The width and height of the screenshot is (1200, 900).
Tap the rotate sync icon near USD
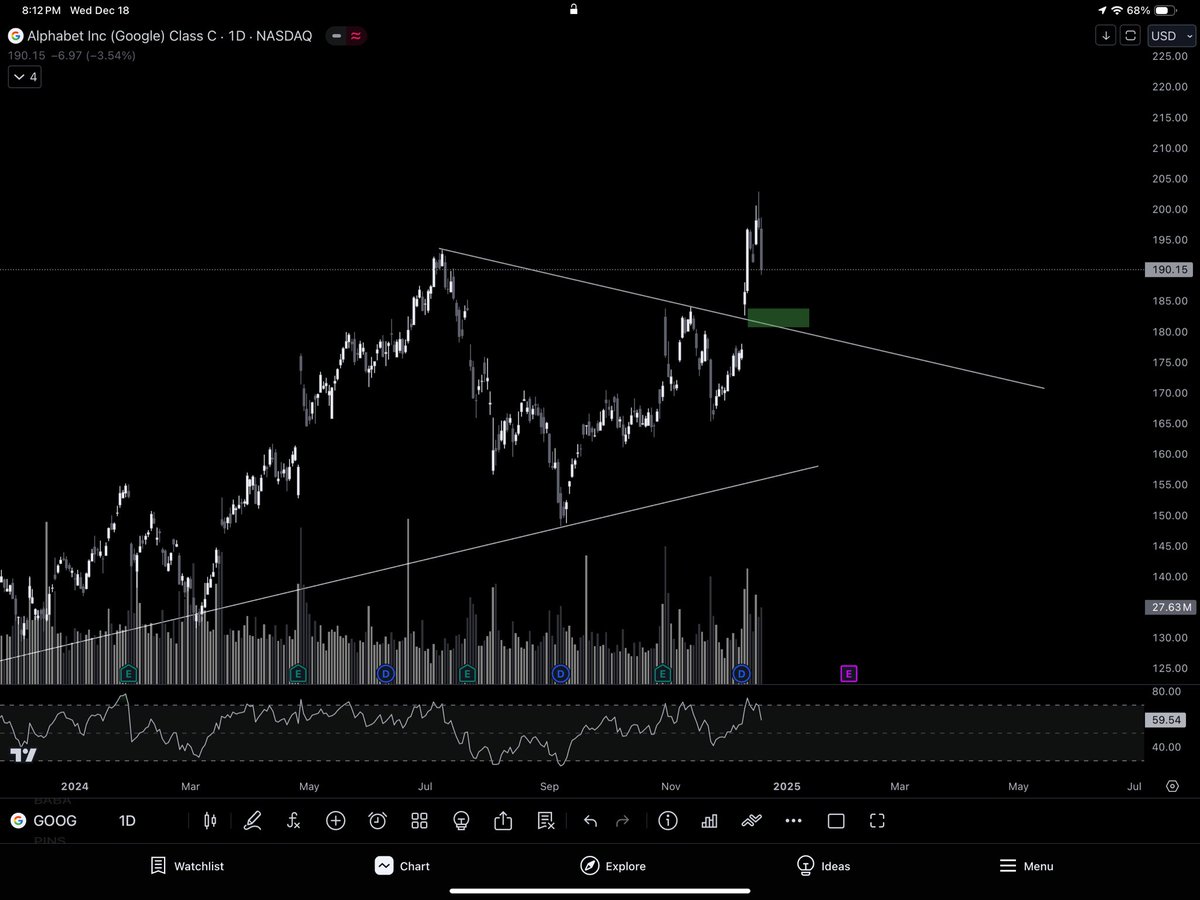tap(1131, 35)
